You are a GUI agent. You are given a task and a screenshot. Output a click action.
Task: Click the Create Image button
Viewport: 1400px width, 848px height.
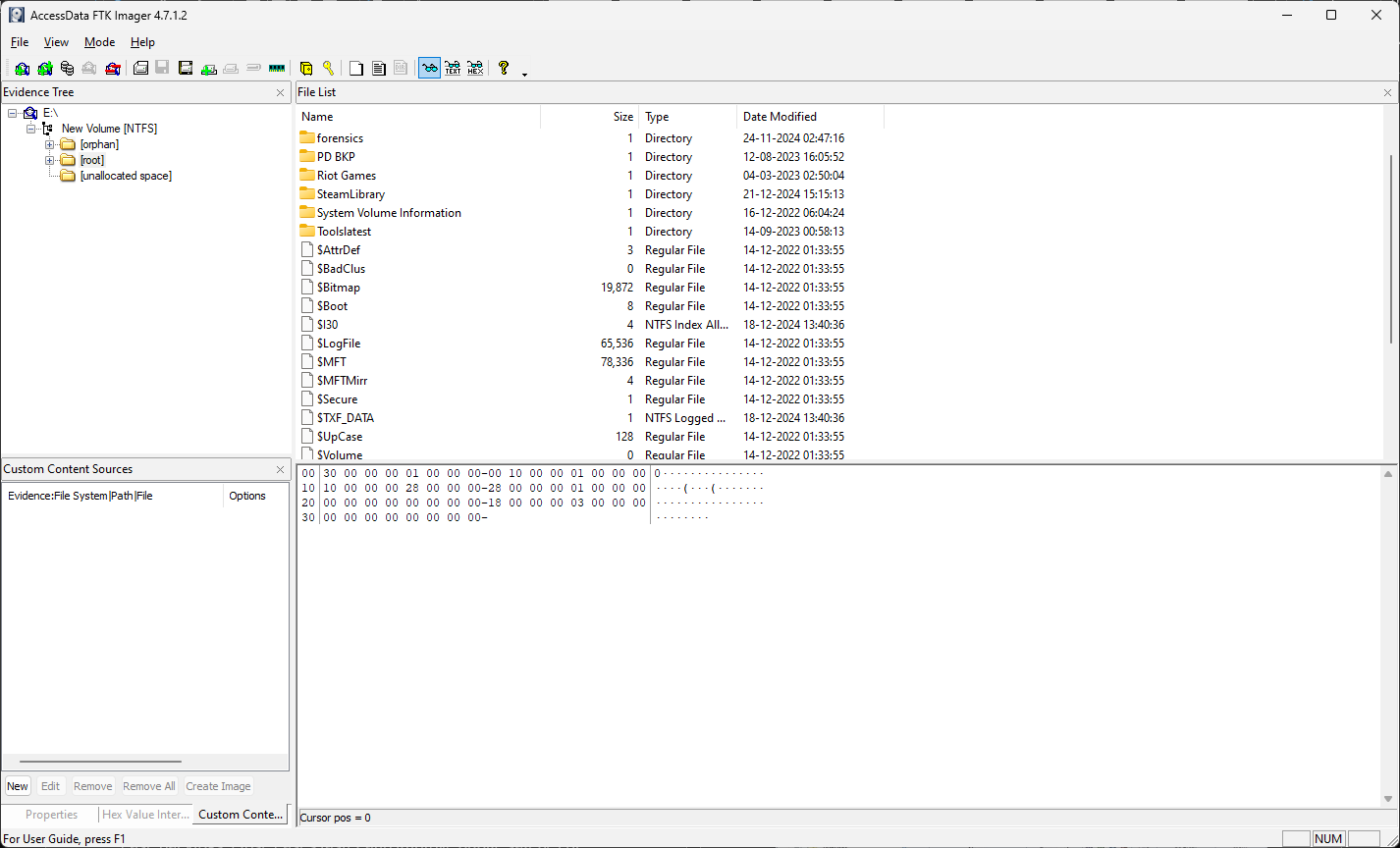(x=218, y=786)
